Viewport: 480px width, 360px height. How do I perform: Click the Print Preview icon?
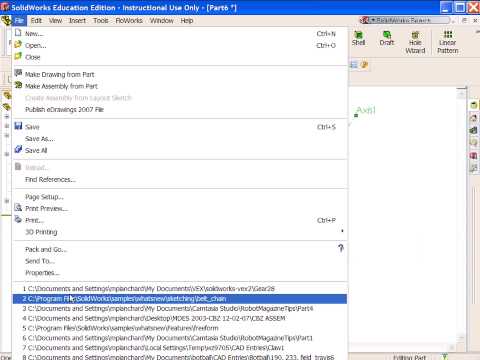[x=18, y=208]
